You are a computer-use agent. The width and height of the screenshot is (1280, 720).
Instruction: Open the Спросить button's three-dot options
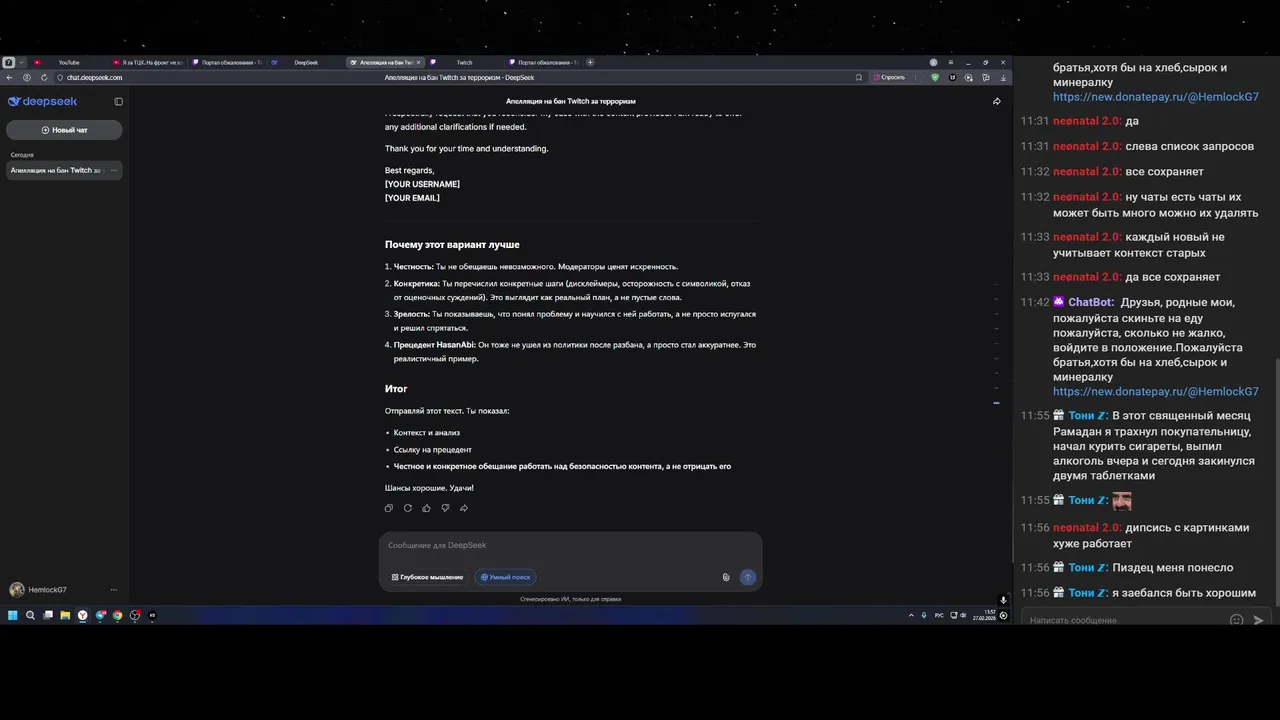[915, 77]
